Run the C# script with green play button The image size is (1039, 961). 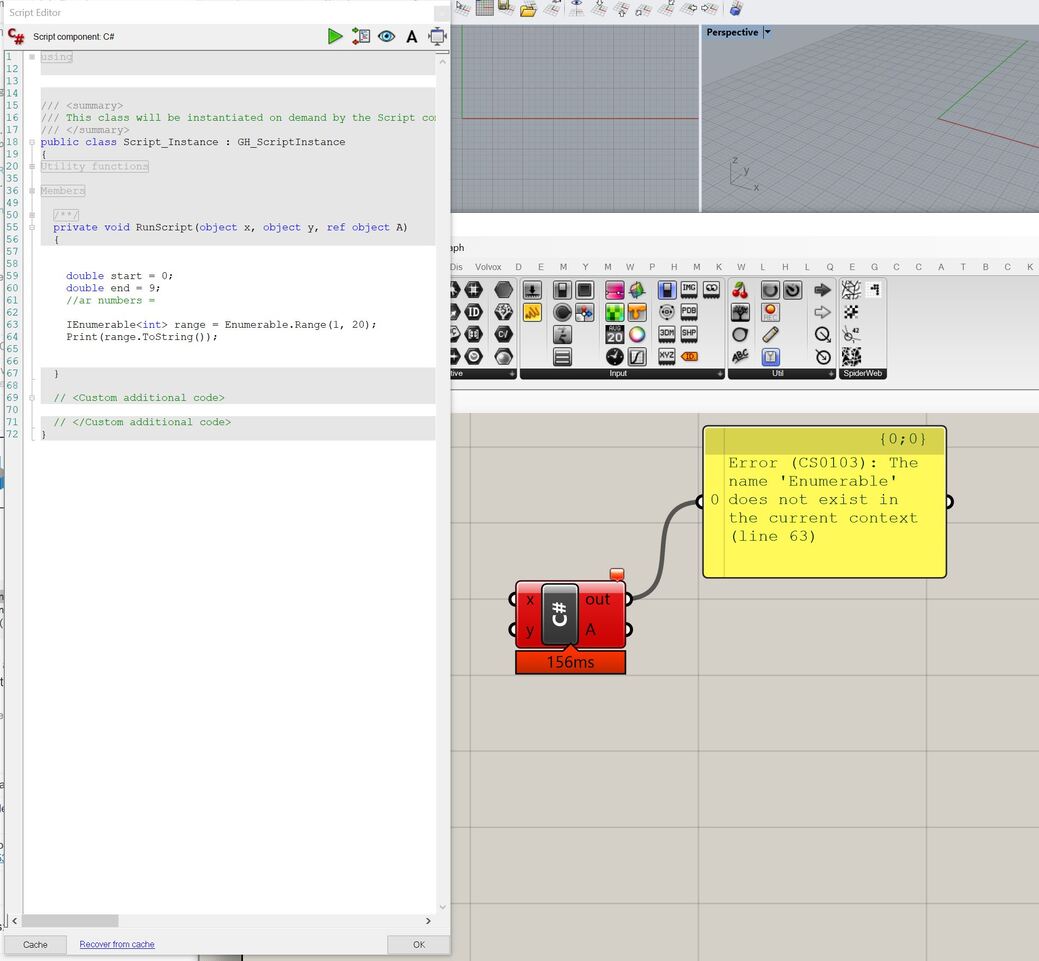click(335, 36)
